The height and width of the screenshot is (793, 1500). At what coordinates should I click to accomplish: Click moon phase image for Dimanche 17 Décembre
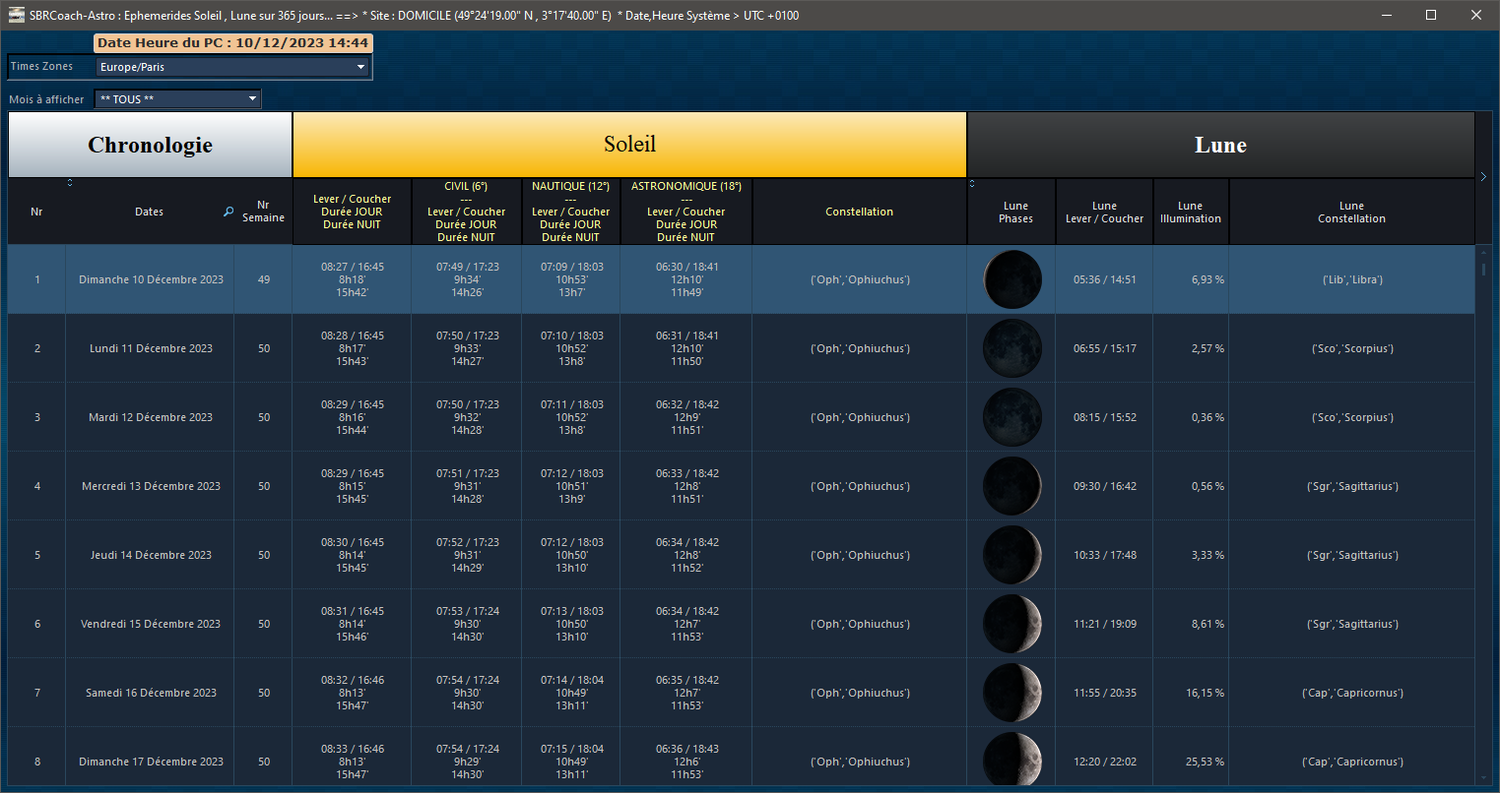click(x=1012, y=759)
